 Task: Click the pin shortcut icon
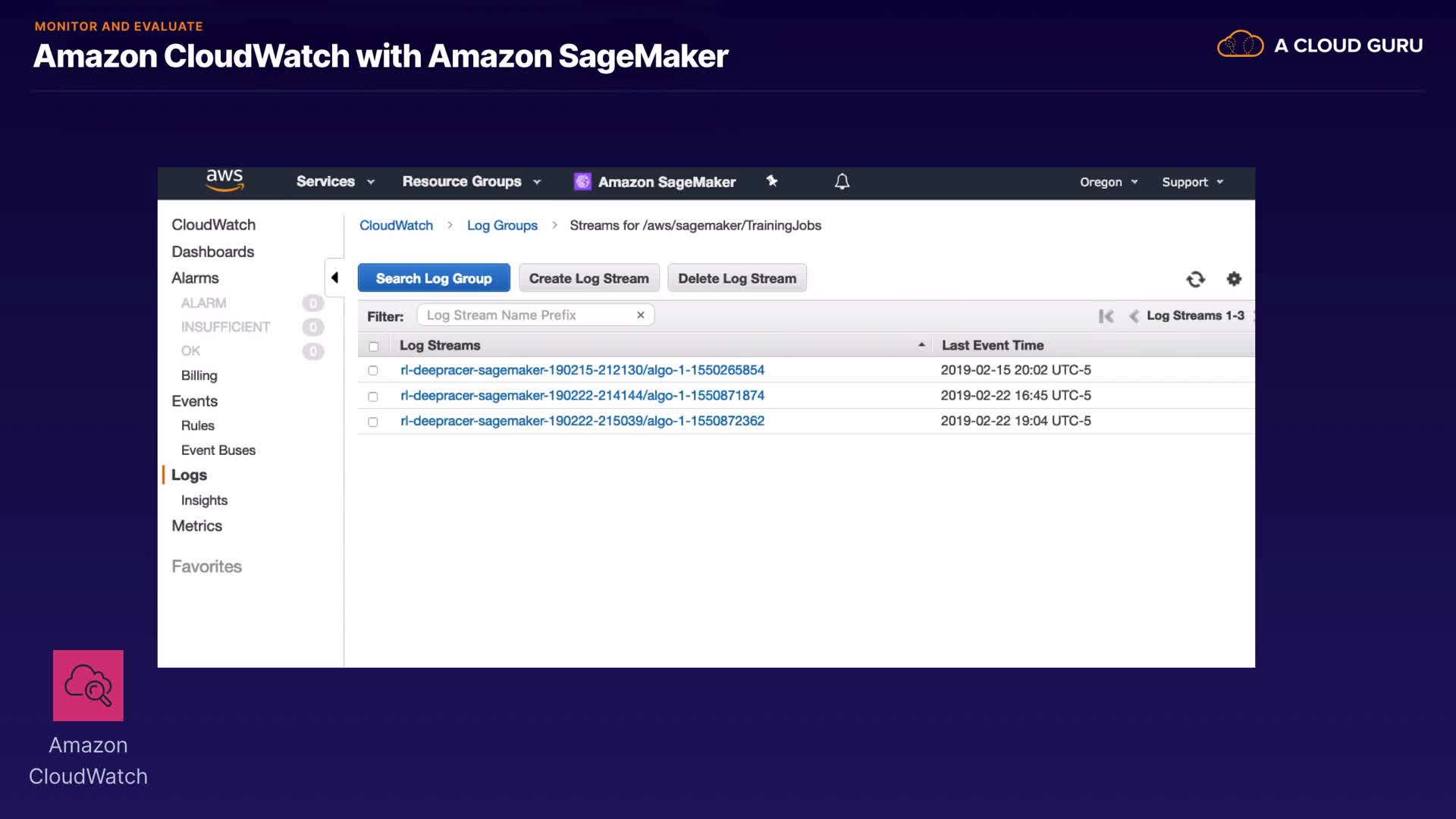772,180
